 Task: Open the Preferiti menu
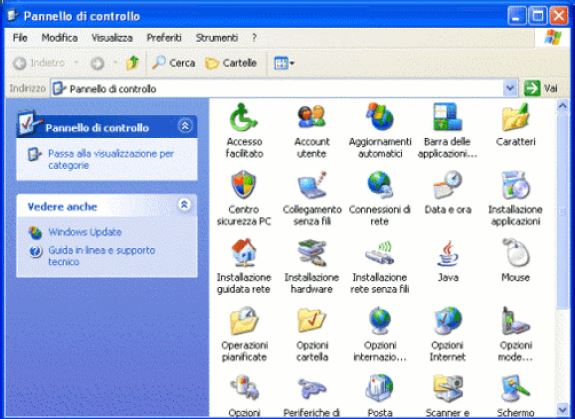[164, 38]
